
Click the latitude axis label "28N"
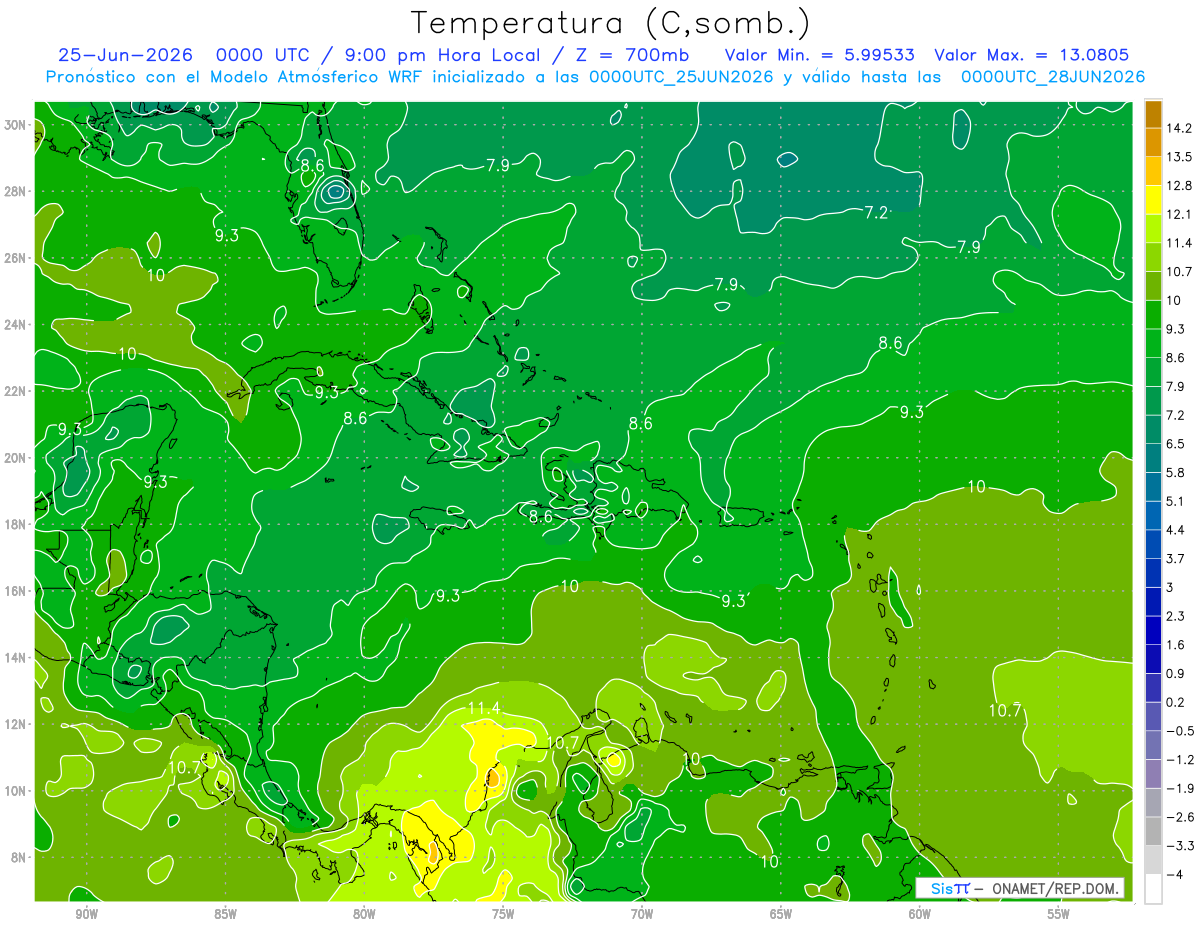click(15, 191)
